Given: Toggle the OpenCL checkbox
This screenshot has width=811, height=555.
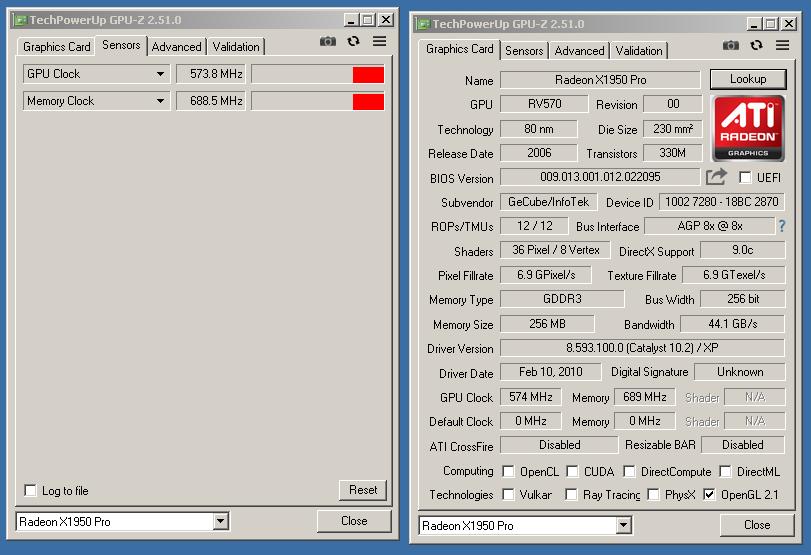Looking at the screenshot, I should pyautogui.click(x=508, y=471).
